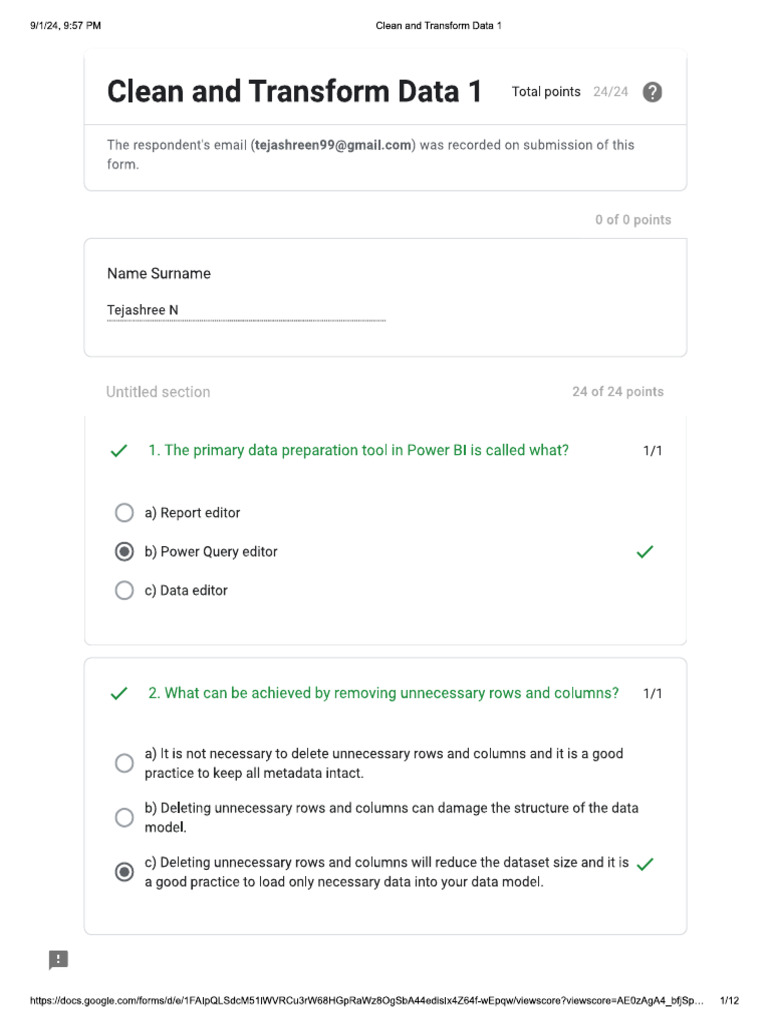Click the 'Clean and Transform Data 1' form title
768x1024 pixels.
point(295,91)
